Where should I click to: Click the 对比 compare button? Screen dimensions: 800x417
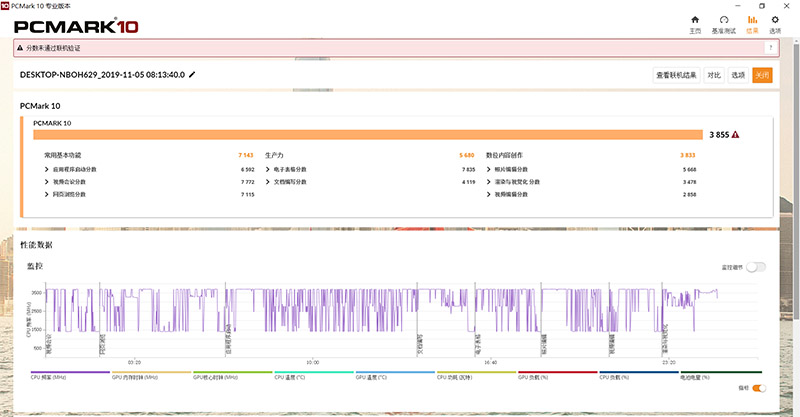tap(714, 75)
